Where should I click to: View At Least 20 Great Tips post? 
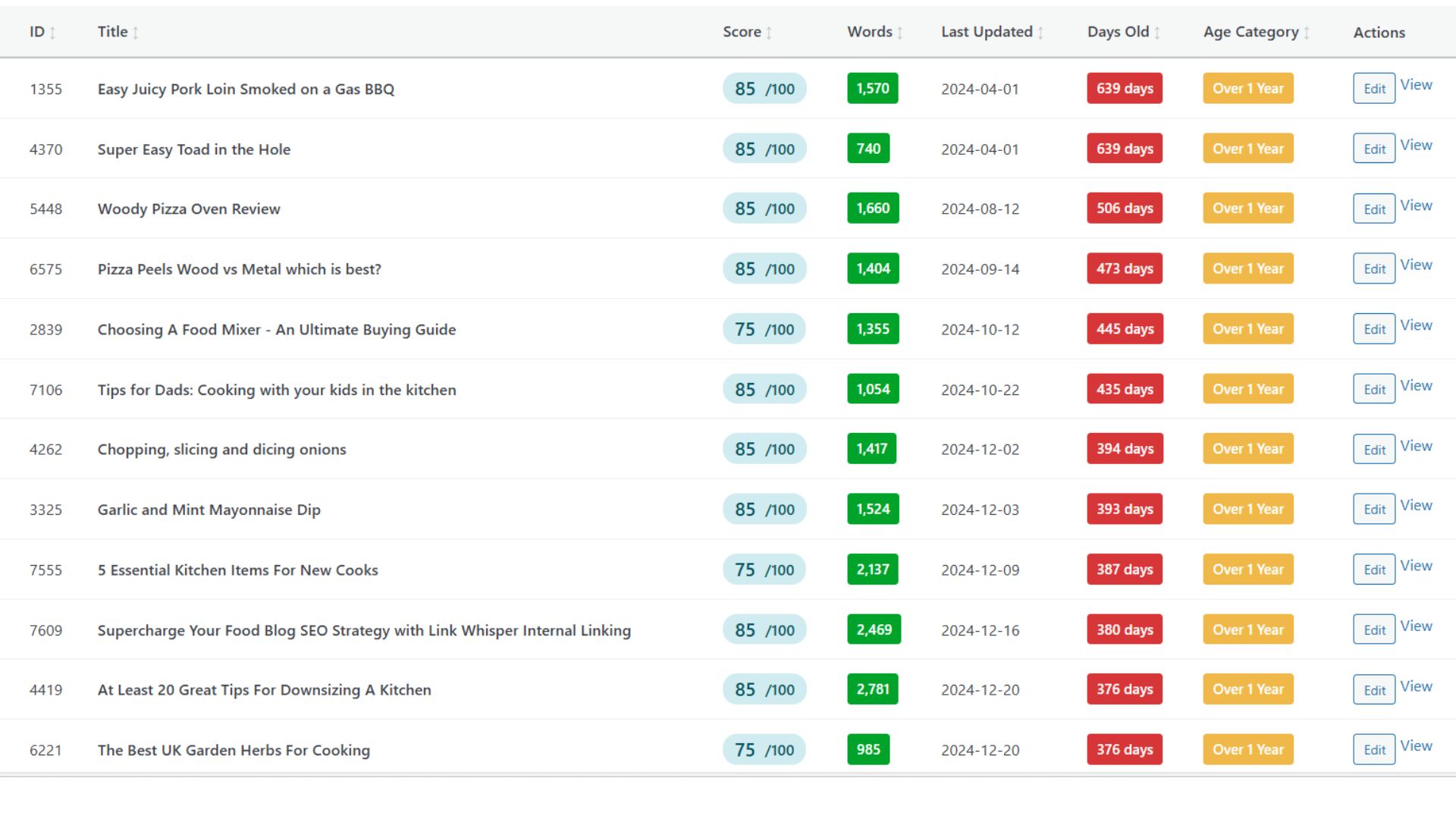(x=1416, y=686)
